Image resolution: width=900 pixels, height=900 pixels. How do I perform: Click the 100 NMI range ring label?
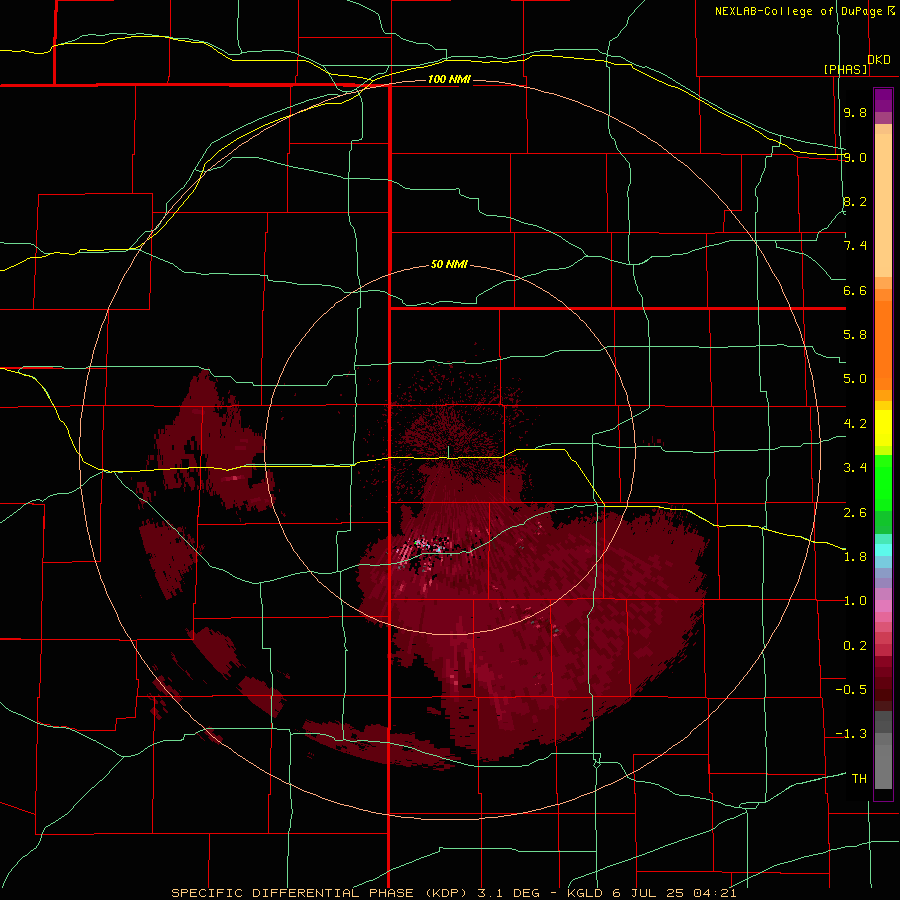[x=449, y=79]
